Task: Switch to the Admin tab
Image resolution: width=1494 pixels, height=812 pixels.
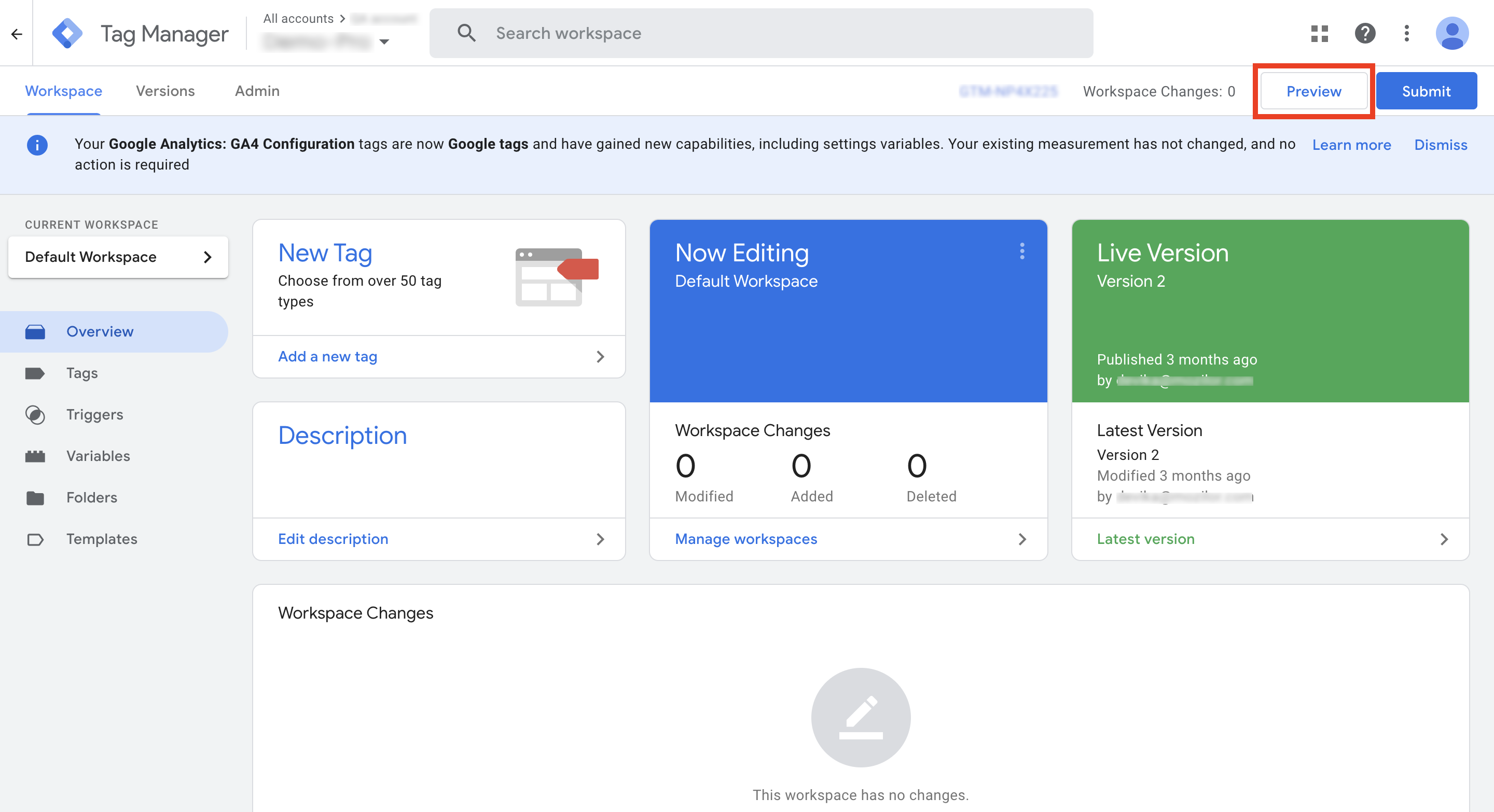Action: click(x=256, y=91)
